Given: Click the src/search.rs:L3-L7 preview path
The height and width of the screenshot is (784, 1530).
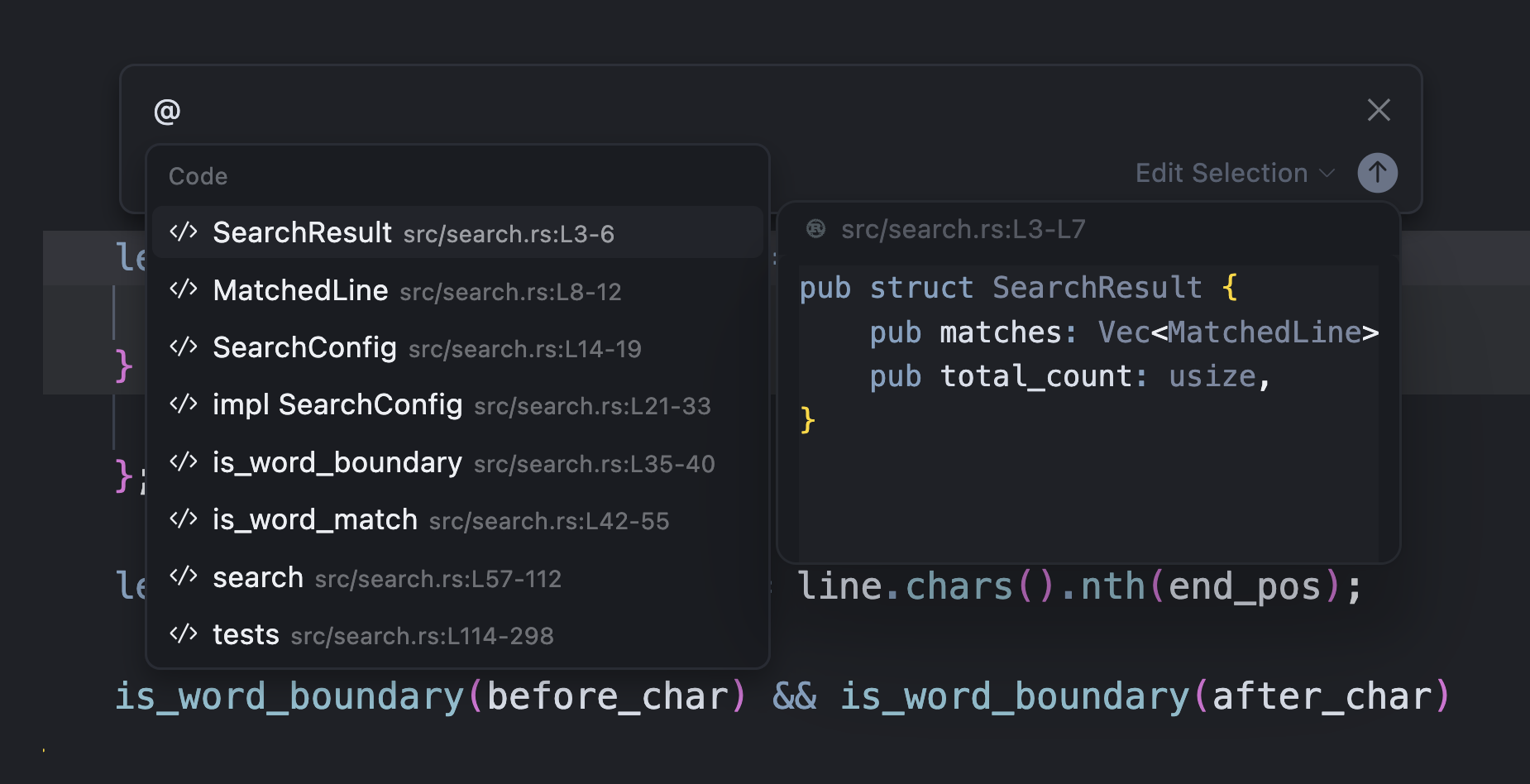Looking at the screenshot, I should (x=963, y=229).
